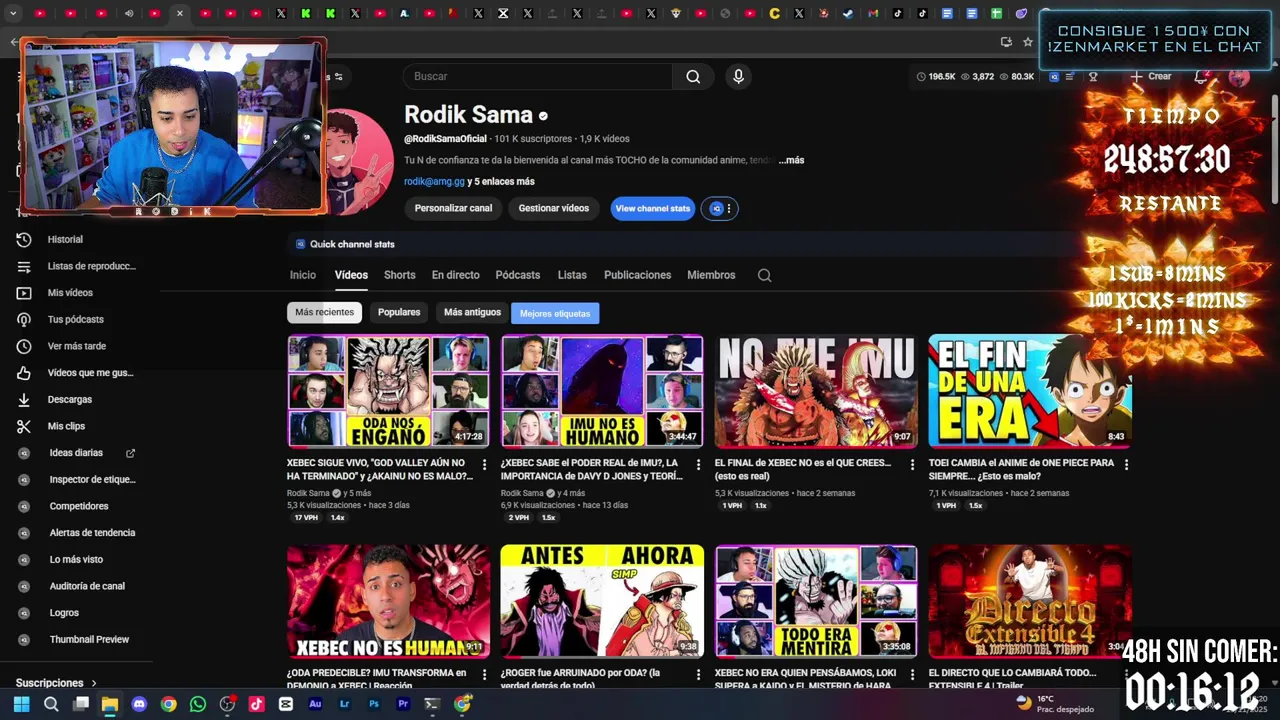
Task: Expand Quick channel stats panel
Action: [x=352, y=244]
